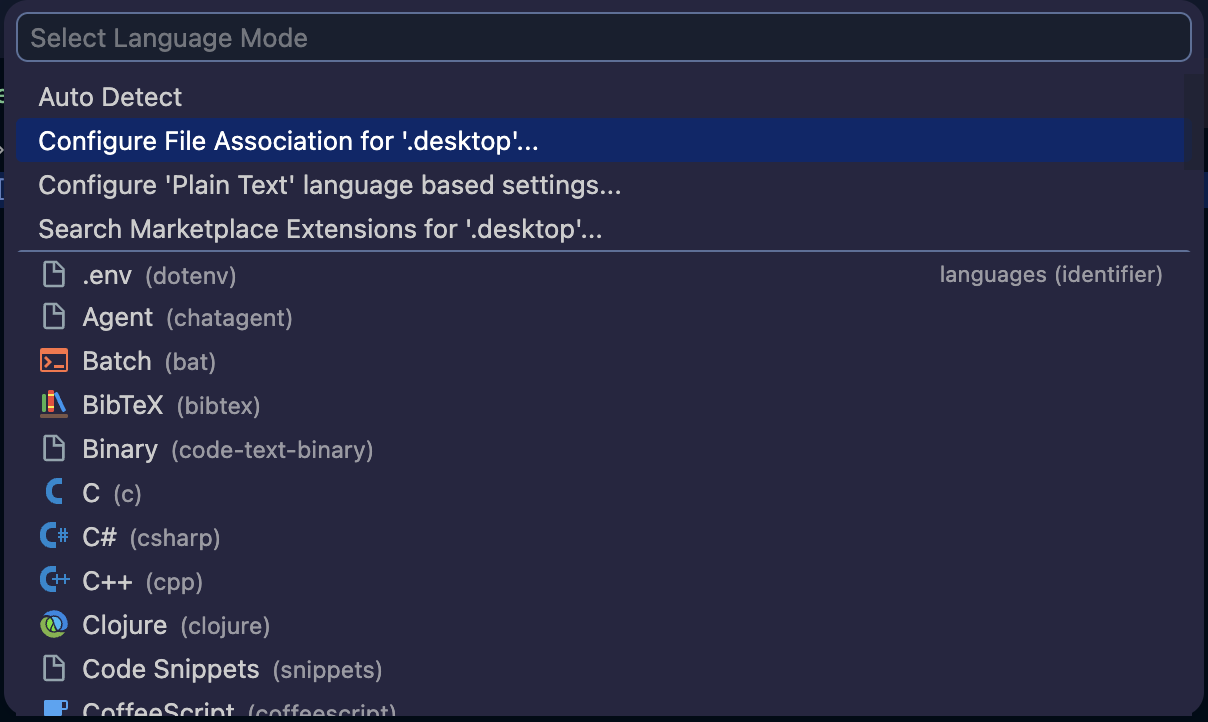The width and height of the screenshot is (1208, 722).
Task: Click the .env file icon
Action: click(53, 274)
